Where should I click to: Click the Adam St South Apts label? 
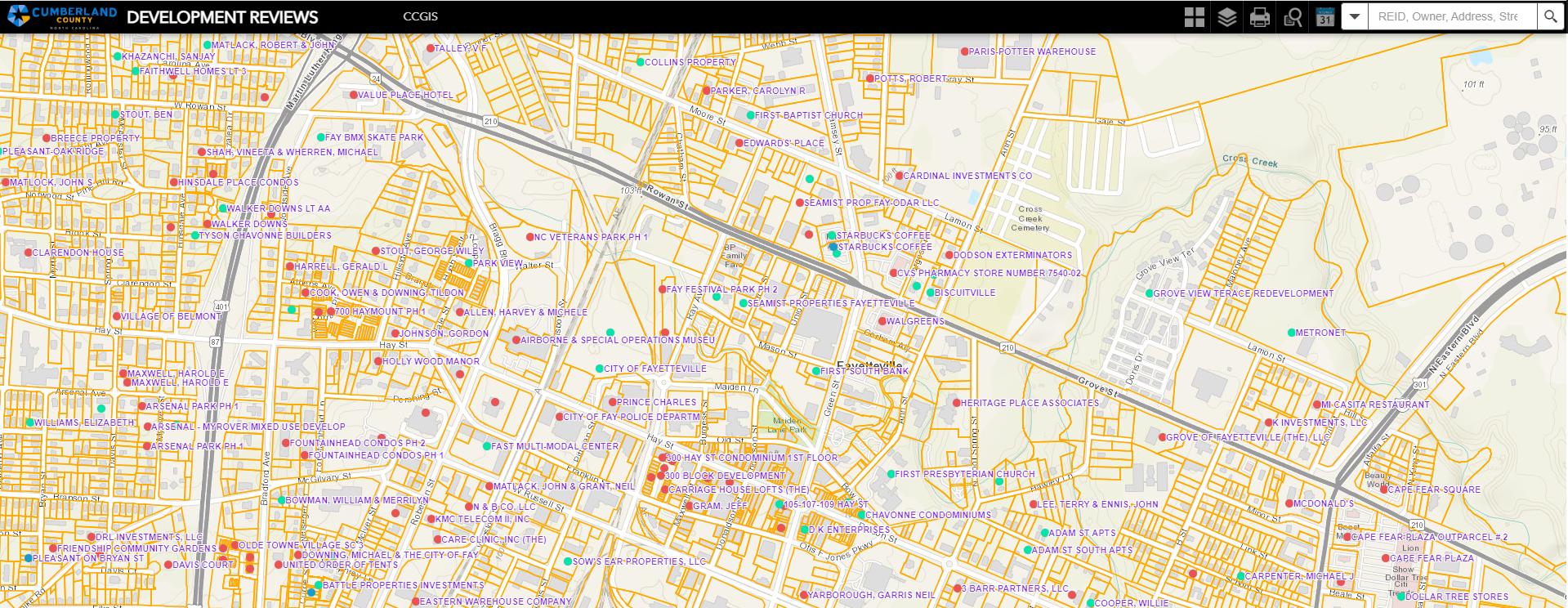pos(1082,550)
